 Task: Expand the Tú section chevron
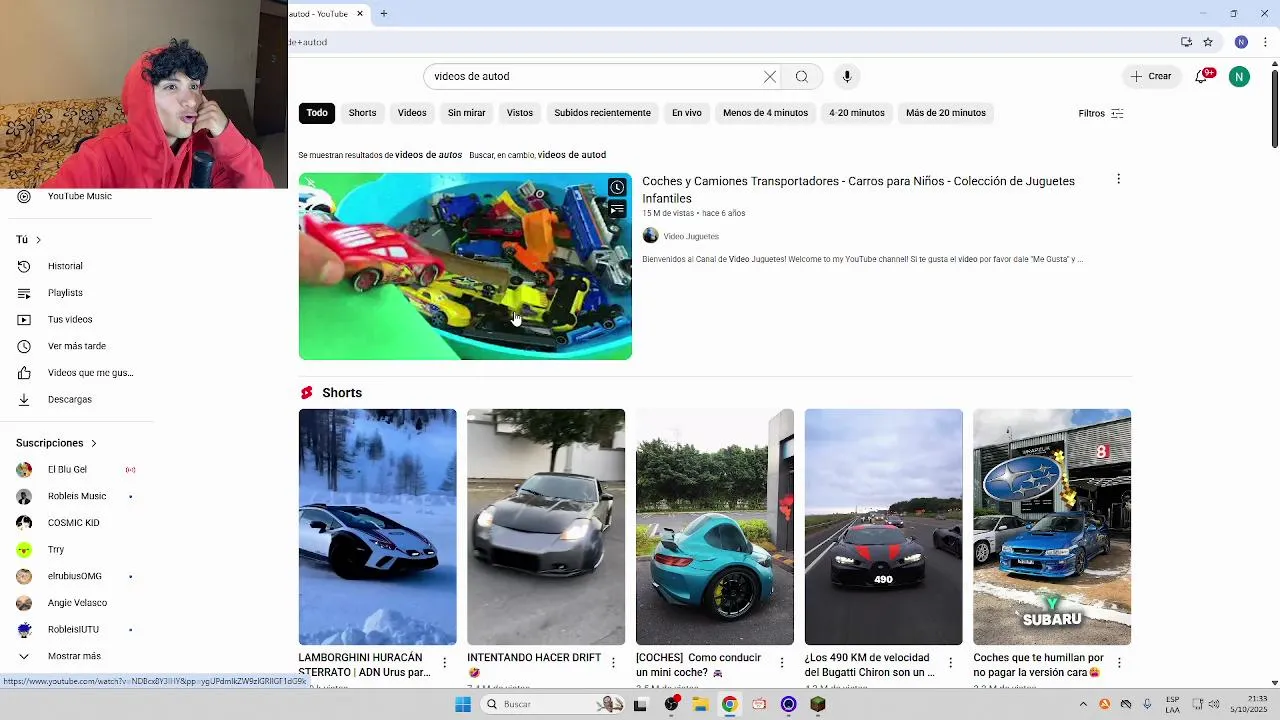(38, 240)
